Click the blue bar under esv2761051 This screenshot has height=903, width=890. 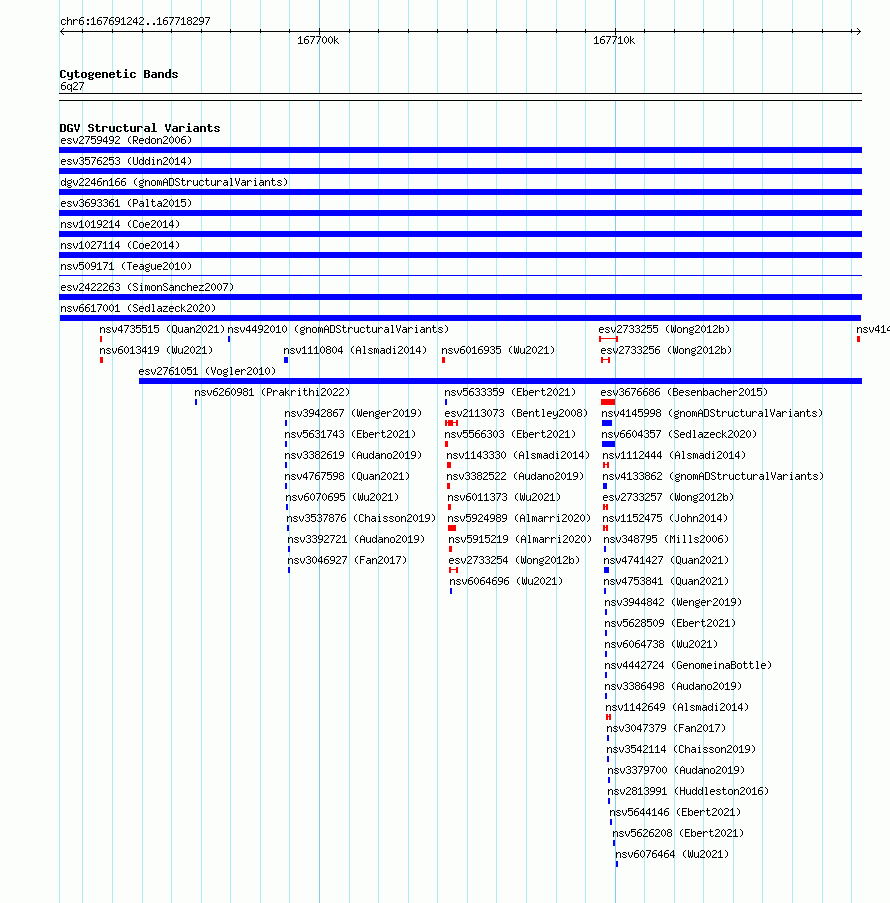click(x=500, y=381)
